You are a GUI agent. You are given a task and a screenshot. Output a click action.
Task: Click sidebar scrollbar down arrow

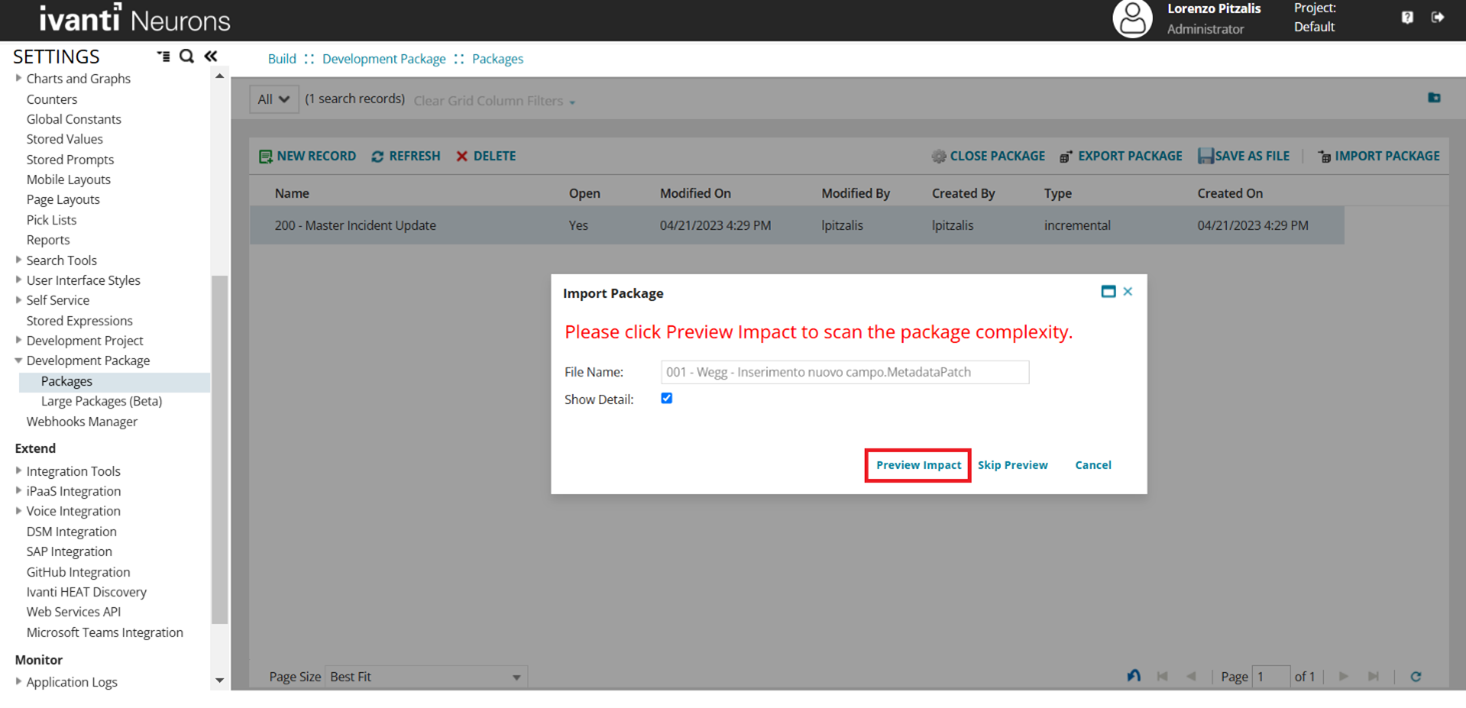[x=220, y=681]
